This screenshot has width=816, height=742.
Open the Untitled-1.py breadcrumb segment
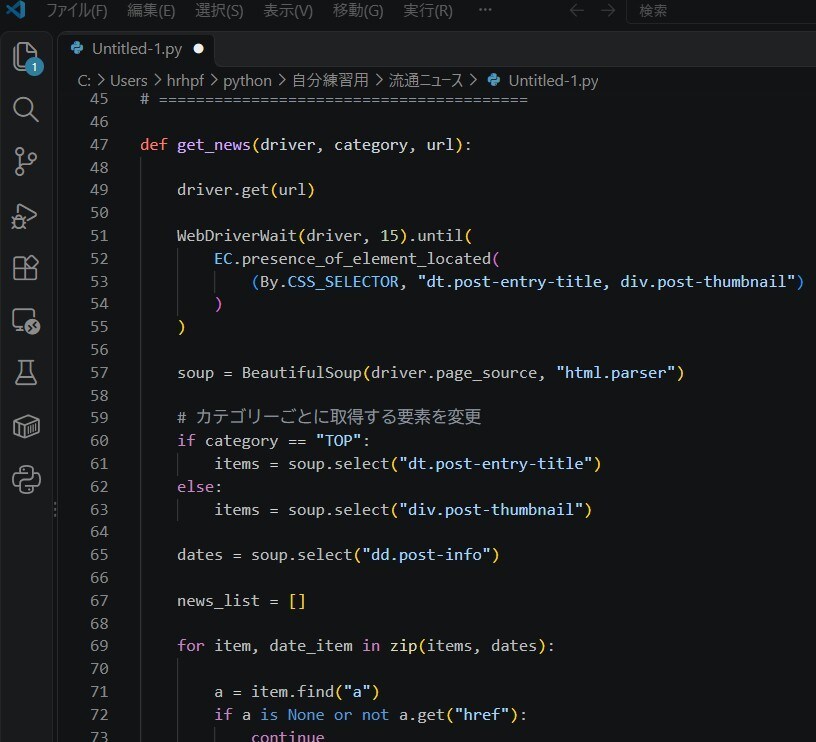coord(553,81)
